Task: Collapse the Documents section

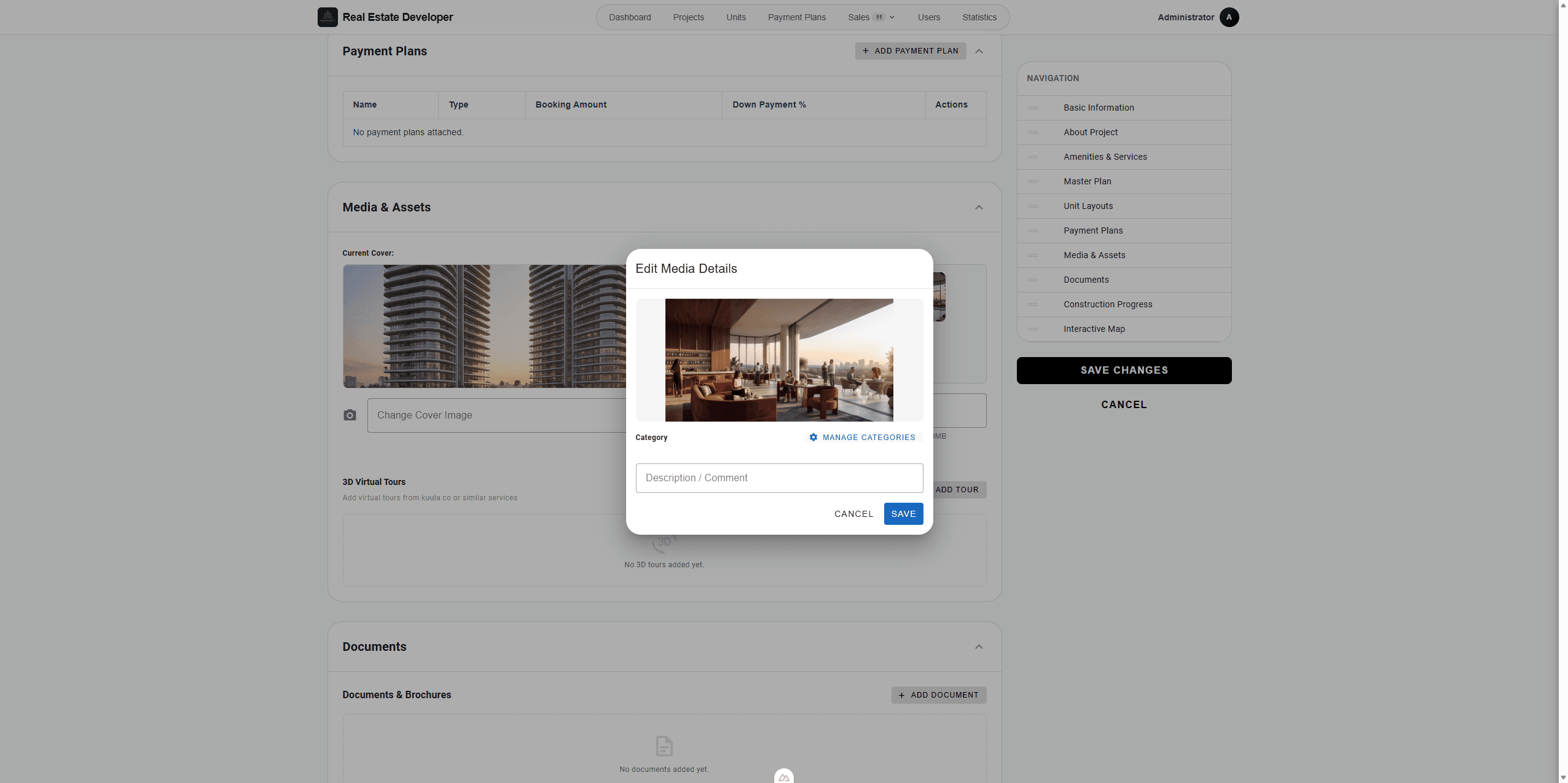Action: [979, 647]
